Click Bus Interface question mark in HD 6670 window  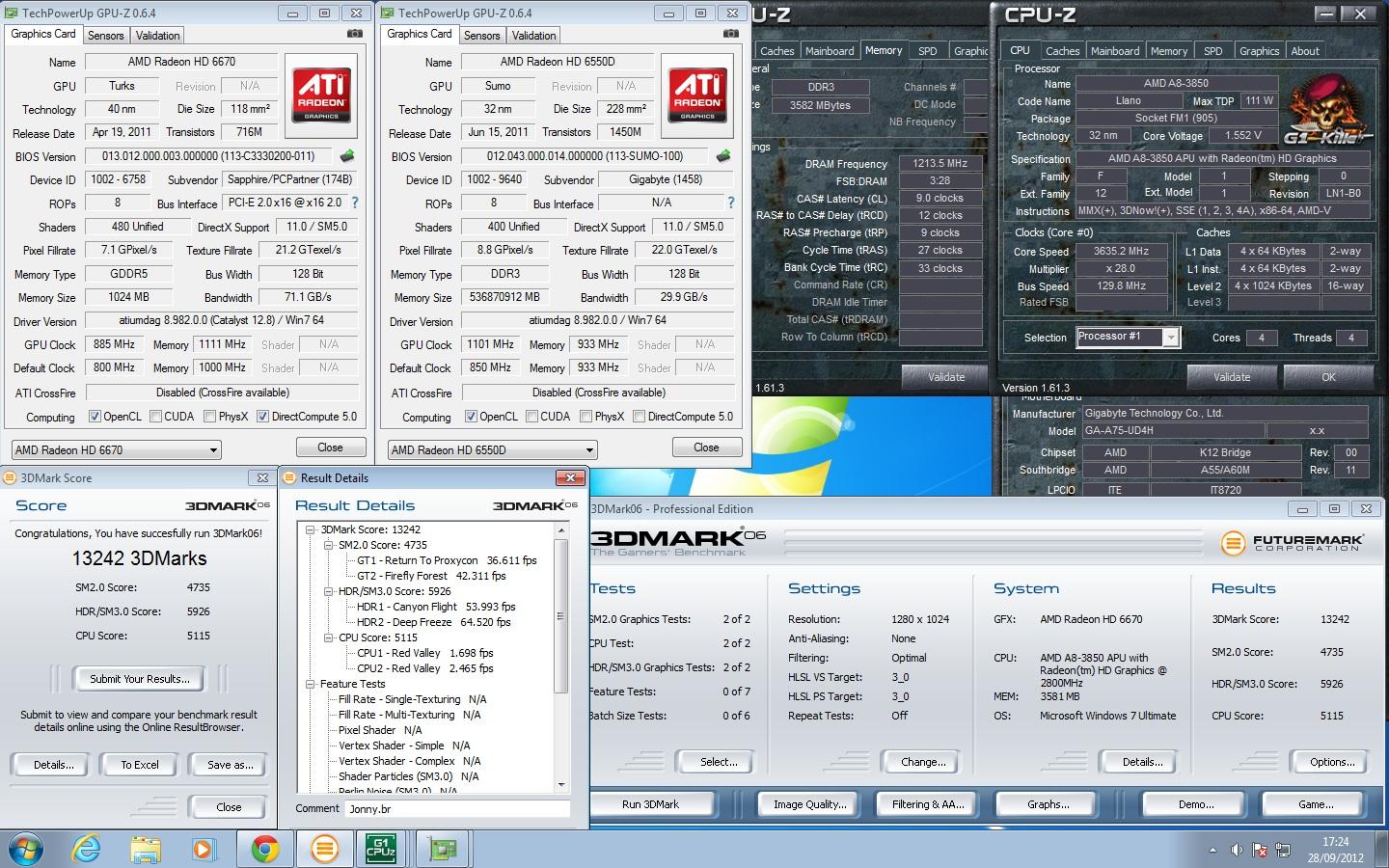coord(355,203)
